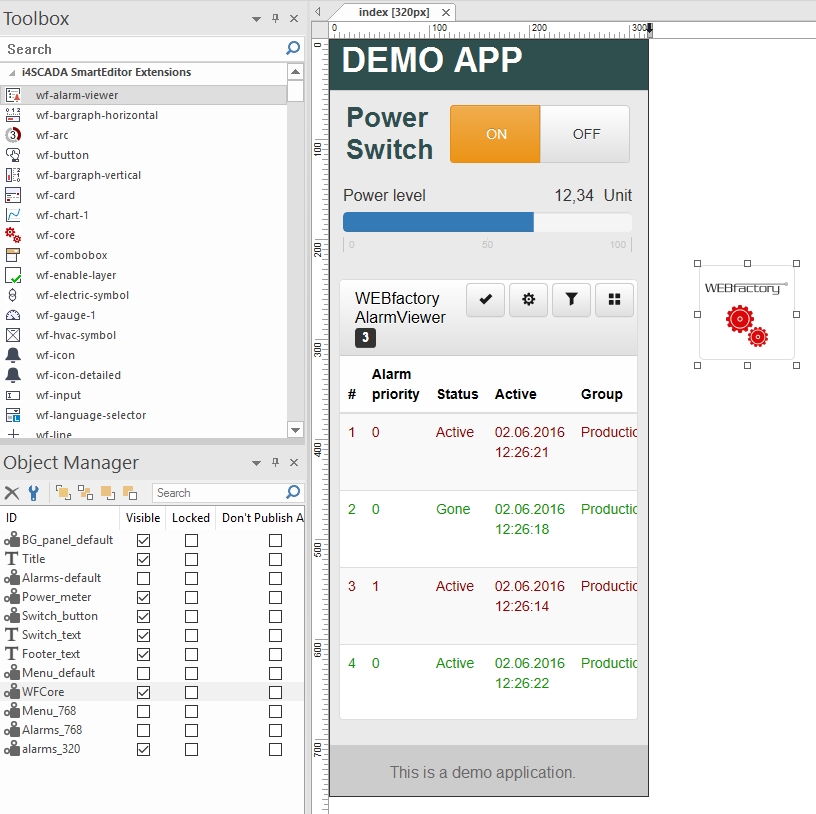
Task: Select the wf-language-selector icon
Action: point(13,415)
